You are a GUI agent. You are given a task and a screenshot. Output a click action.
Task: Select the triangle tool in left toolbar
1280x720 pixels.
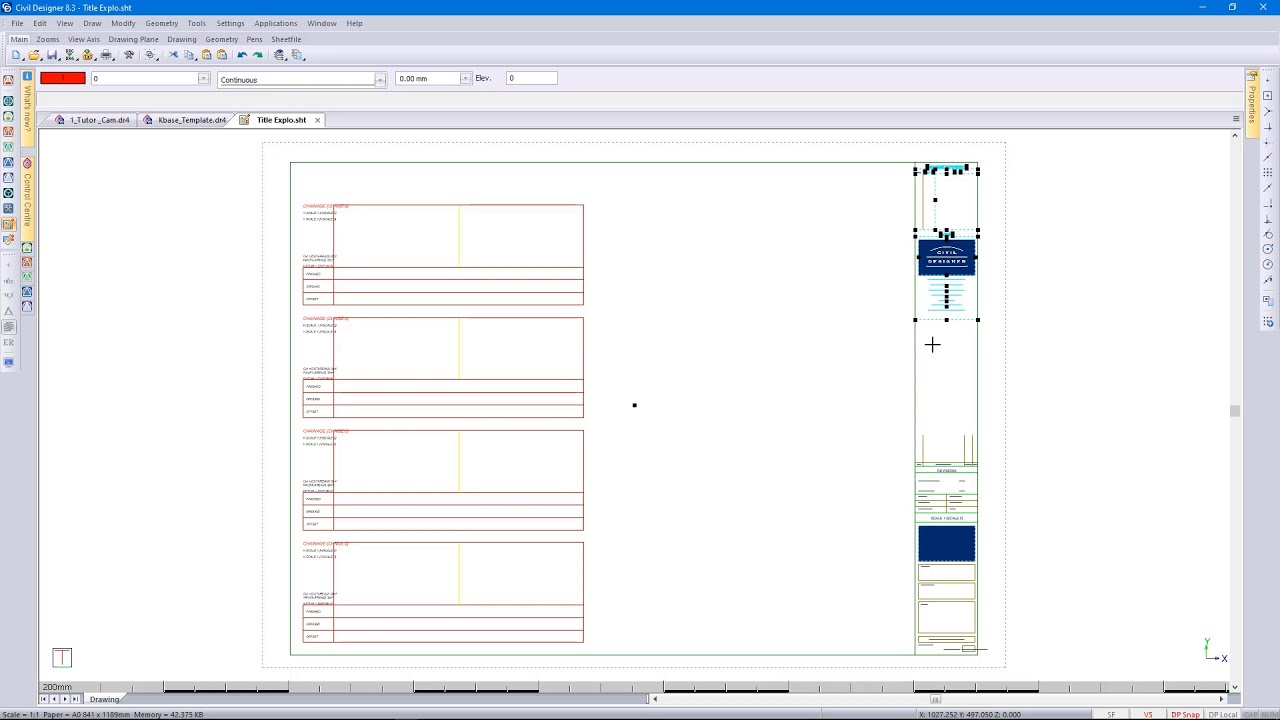[9, 311]
